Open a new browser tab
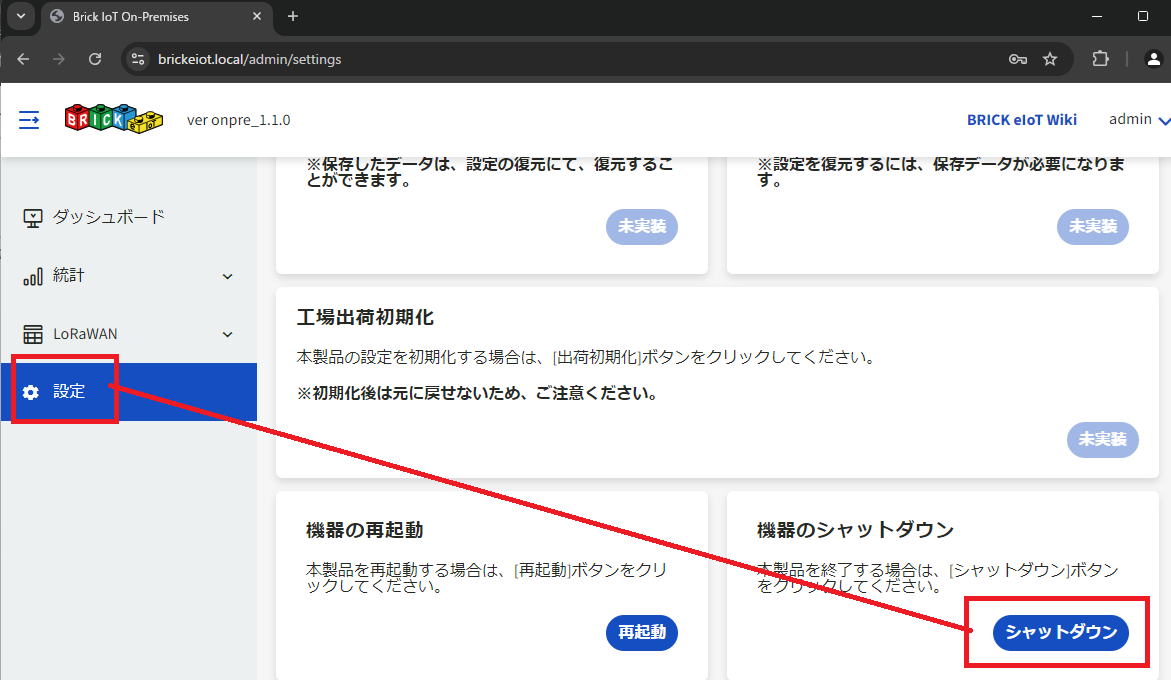Screen dimensions: 1171x680 293,17
